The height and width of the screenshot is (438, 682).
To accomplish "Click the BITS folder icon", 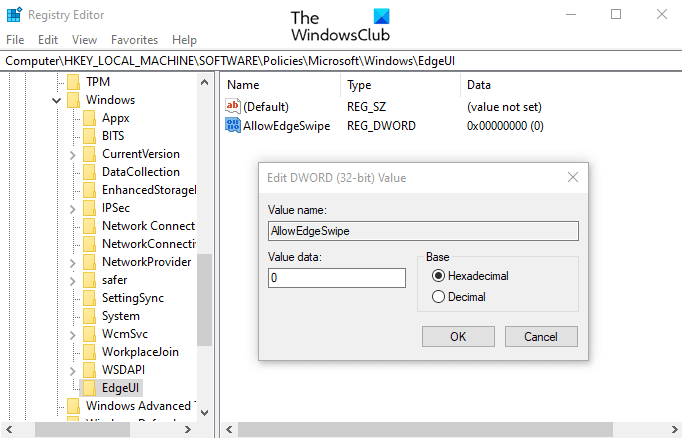I will pos(90,136).
